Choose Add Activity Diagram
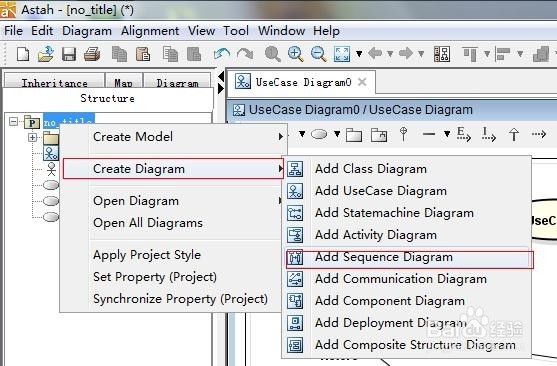The height and width of the screenshot is (366, 557). 407,235
